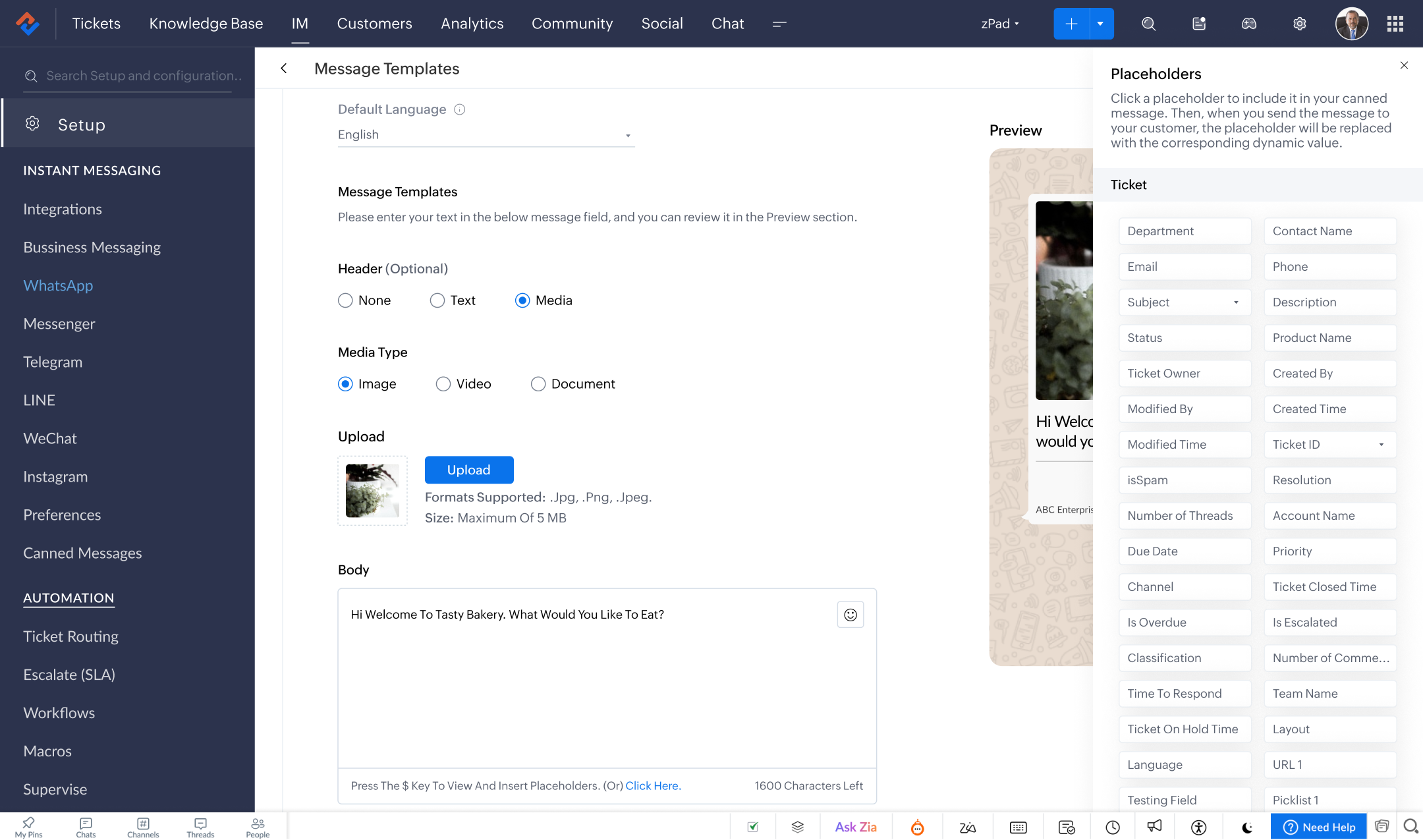Expand the Subject placeholder dropdown arrow
This screenshot has width=1423, height=840.
pyautogui.click(x=1236, y=302)
